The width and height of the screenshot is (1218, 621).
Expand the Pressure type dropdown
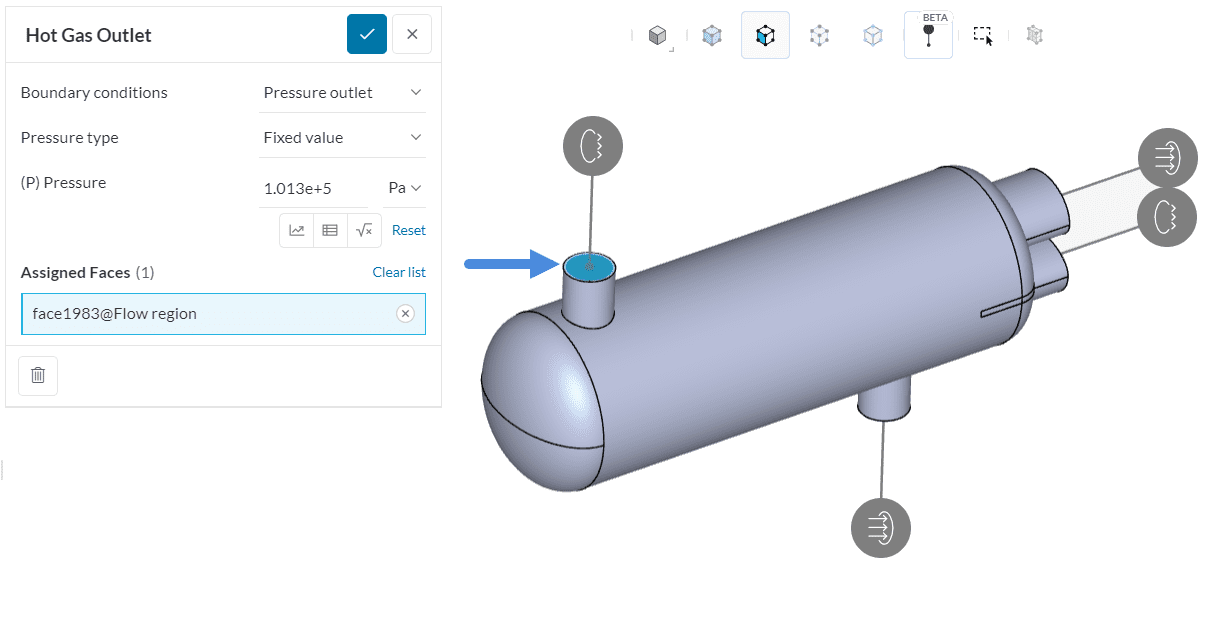(x=342, y=137)
